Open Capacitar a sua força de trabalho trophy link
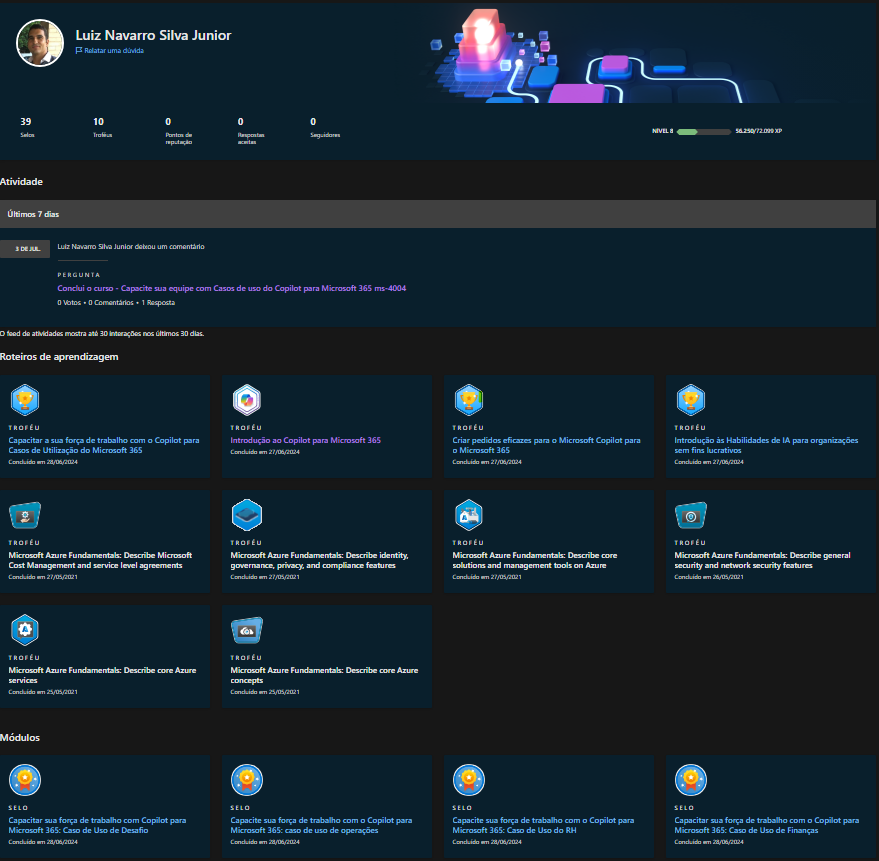The width and height of the screenshot is (879, 861). (x=104, y=445)
